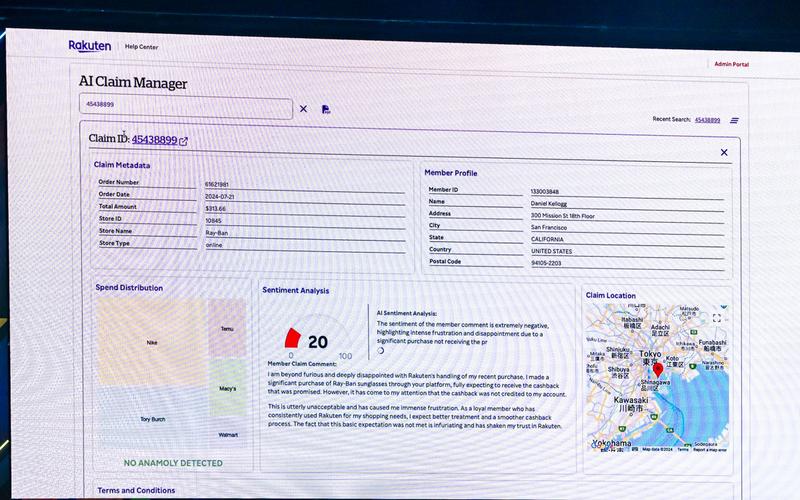Open the map Terms link
The width and height of the screenshot is (800, 500).
pyautogui.click(x=683, y=449)
